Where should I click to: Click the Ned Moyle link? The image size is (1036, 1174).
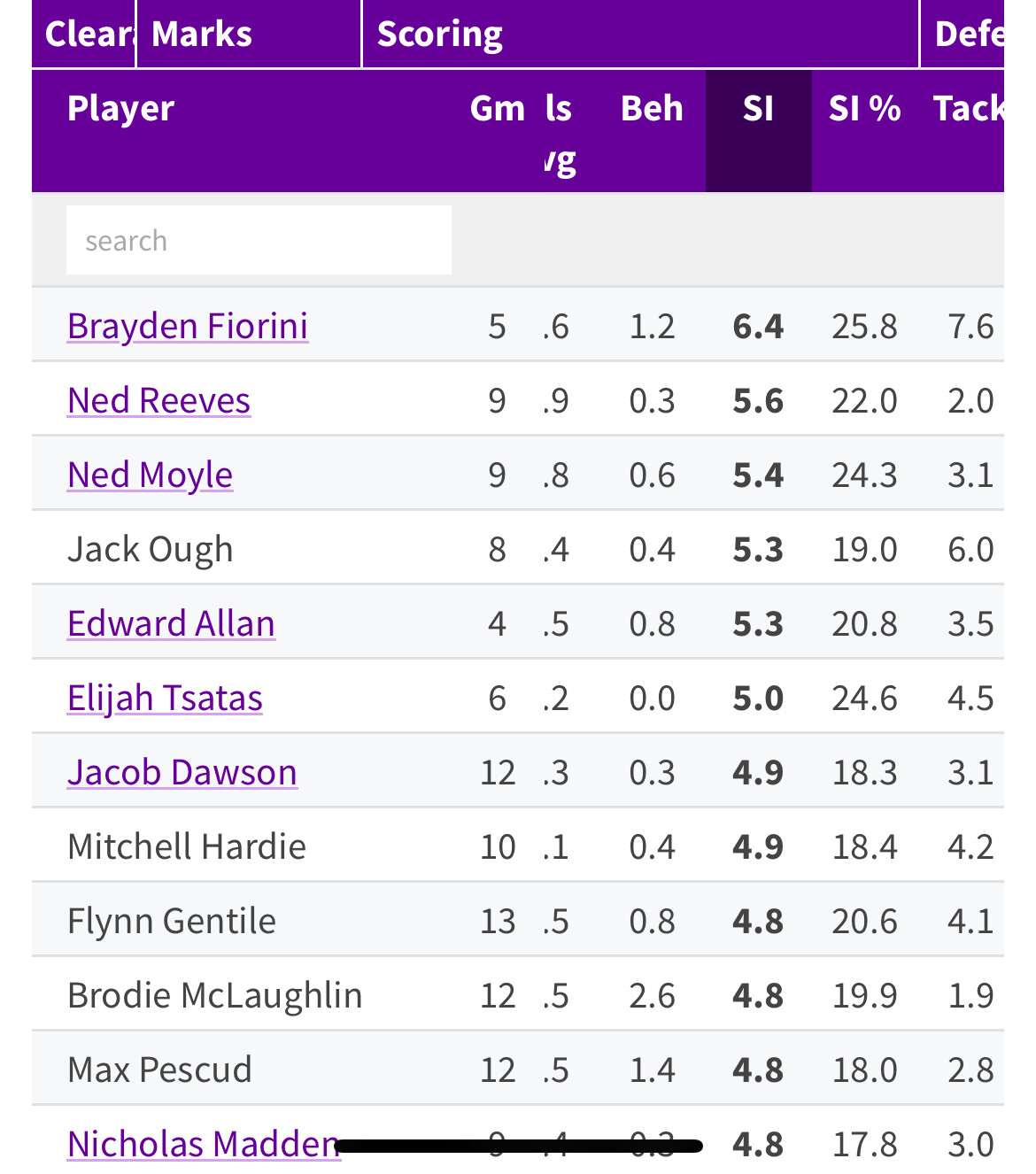[x=151, y=475]
